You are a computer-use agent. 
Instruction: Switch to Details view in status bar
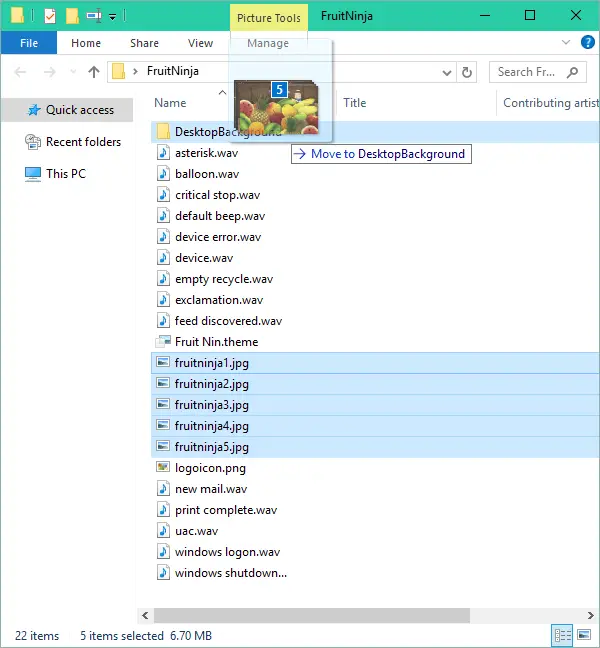562,635
